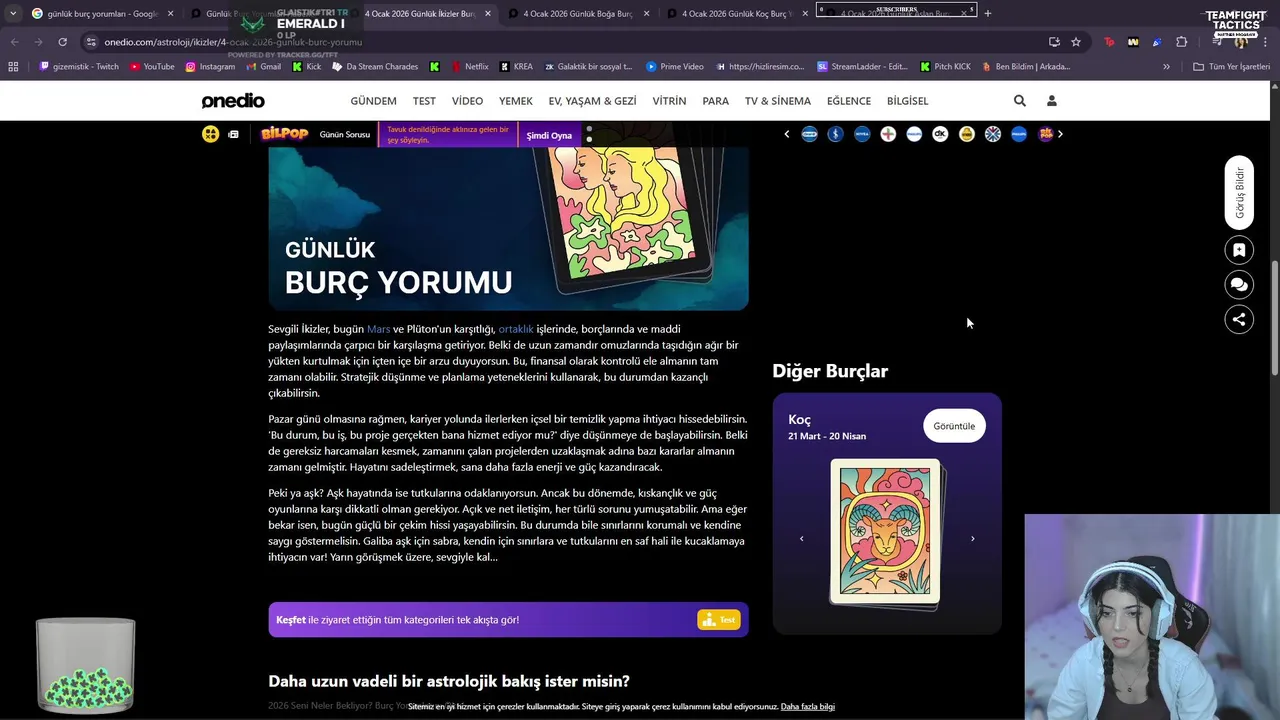Open the Kick bookmark
This screenshot has width=1280, height=720.
point(307,67)
